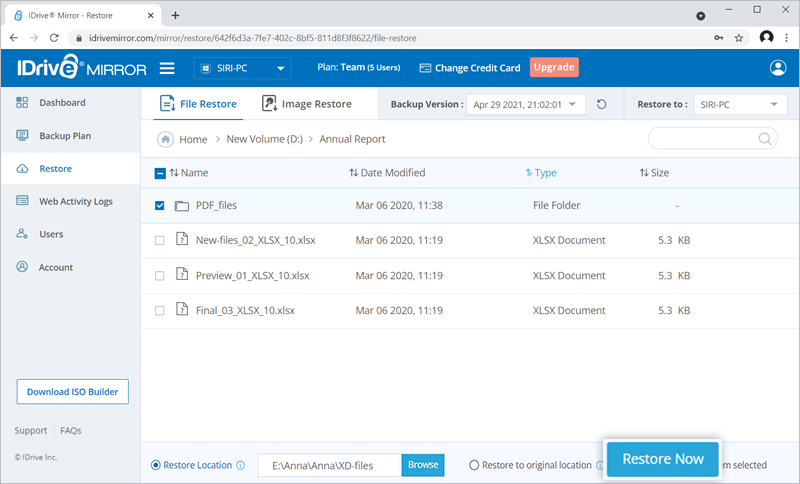Click the Users people icon
The height and width of the screenshot is (484, 800).
pos(22,234)
